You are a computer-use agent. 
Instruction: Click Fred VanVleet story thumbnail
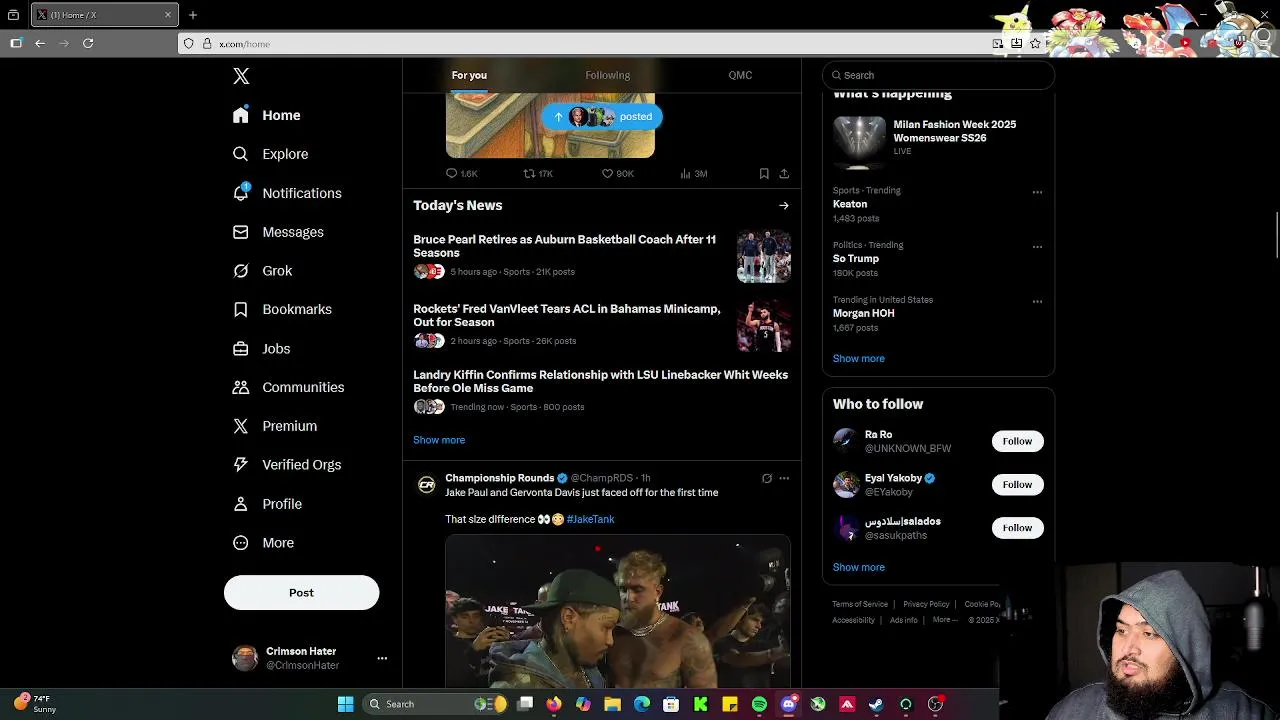764,326
